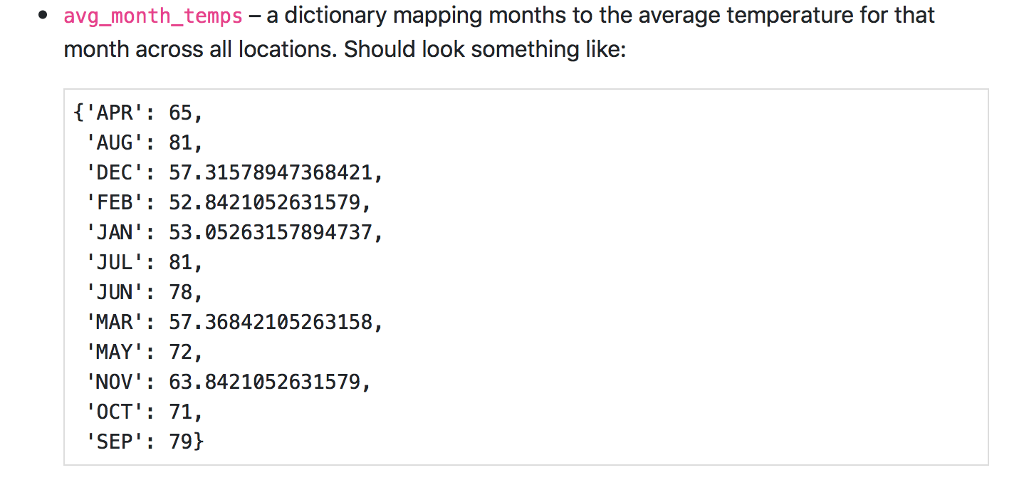Click the value 52.8421052631579
1024x480 pixels.
264,202
